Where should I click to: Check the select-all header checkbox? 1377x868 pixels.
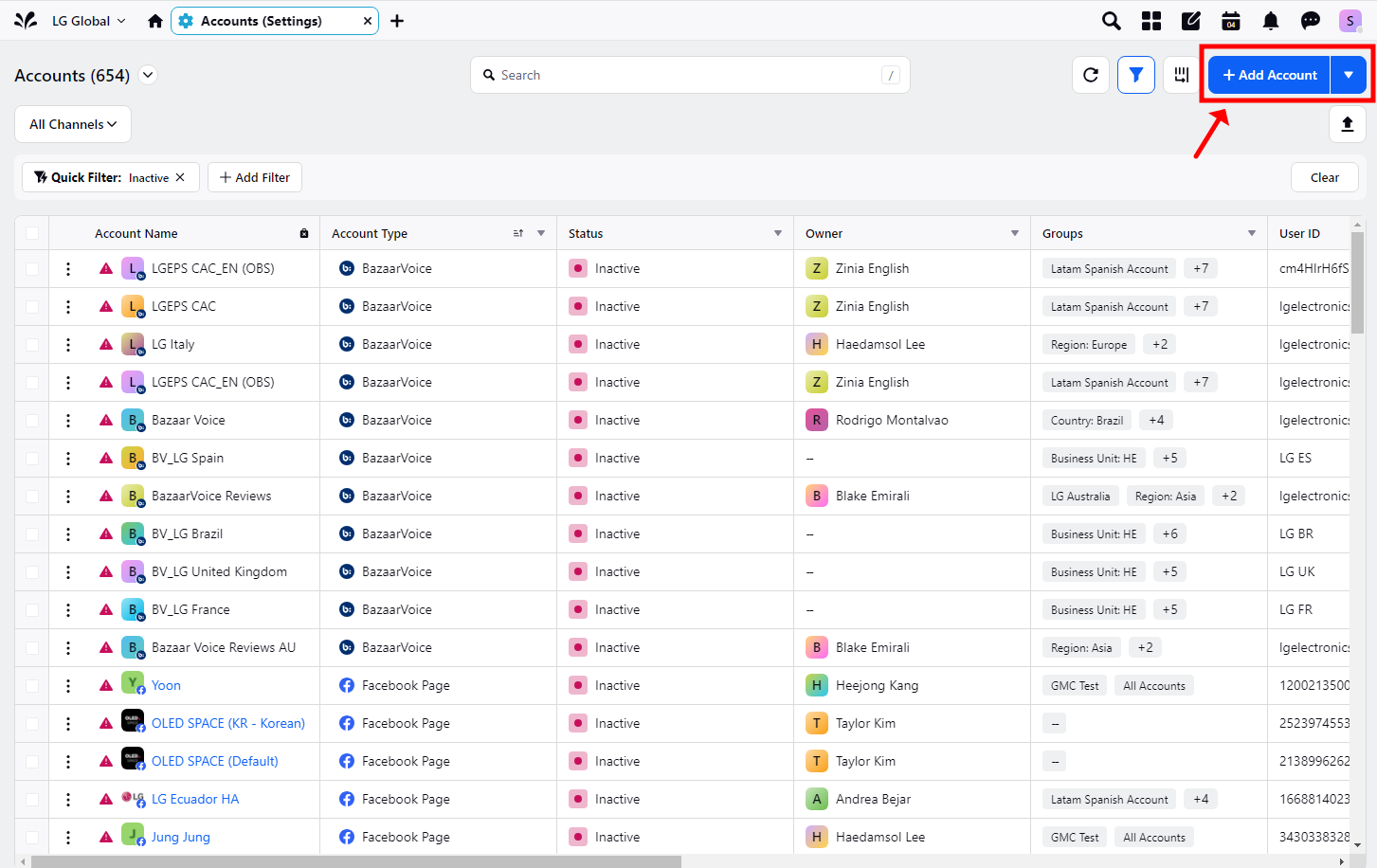coord(32,233)
